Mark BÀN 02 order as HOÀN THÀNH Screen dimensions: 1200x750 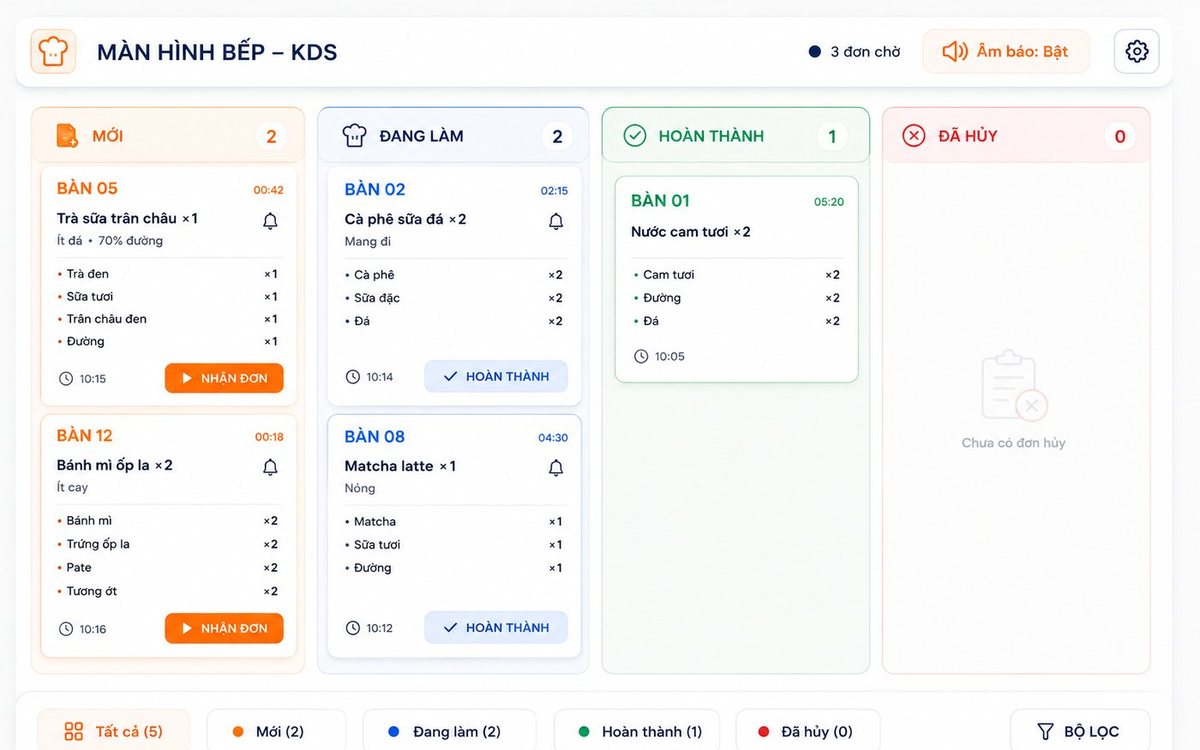pos(496,377)
